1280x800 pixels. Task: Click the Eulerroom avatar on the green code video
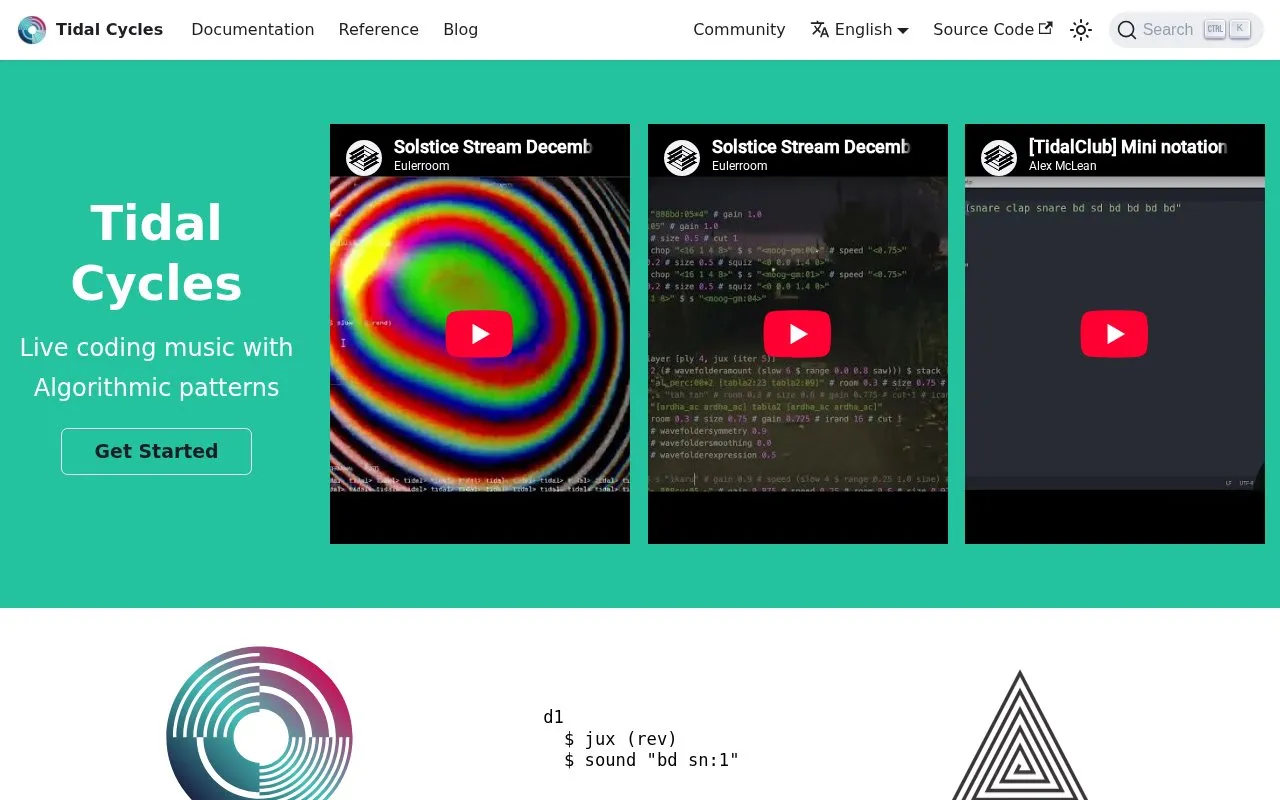[682, 158]
